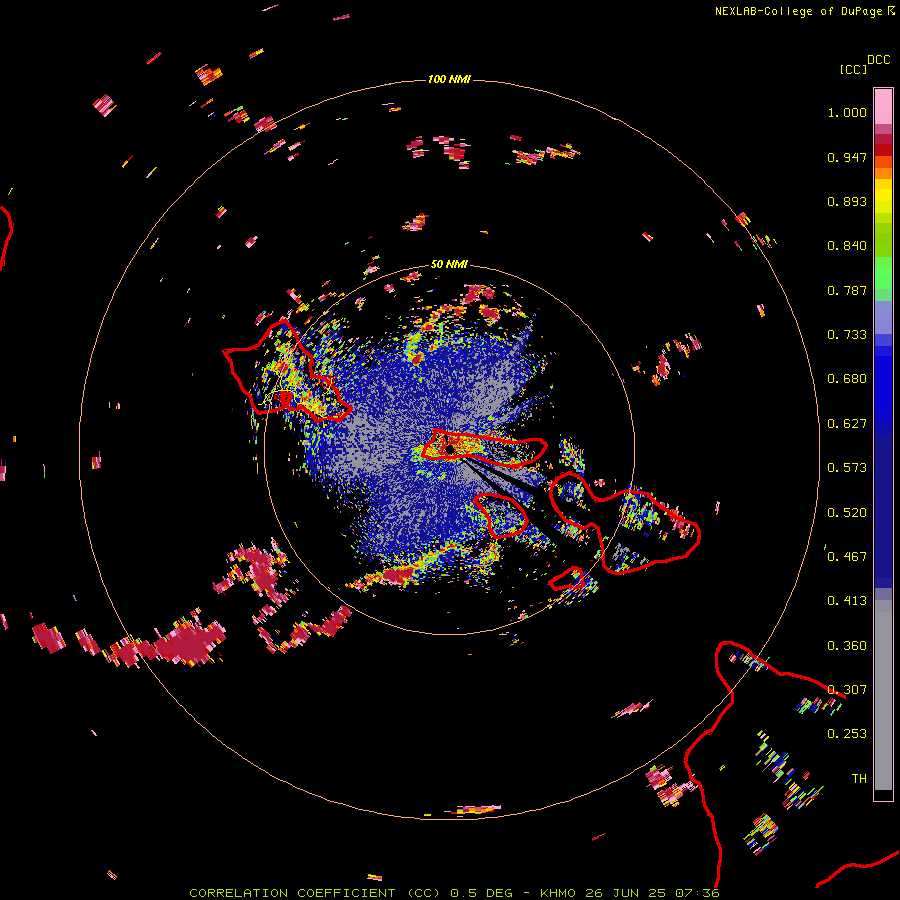Screen dimensions: 900x900
Task: Select the 0.413 scale value
Action: point(847,601)
